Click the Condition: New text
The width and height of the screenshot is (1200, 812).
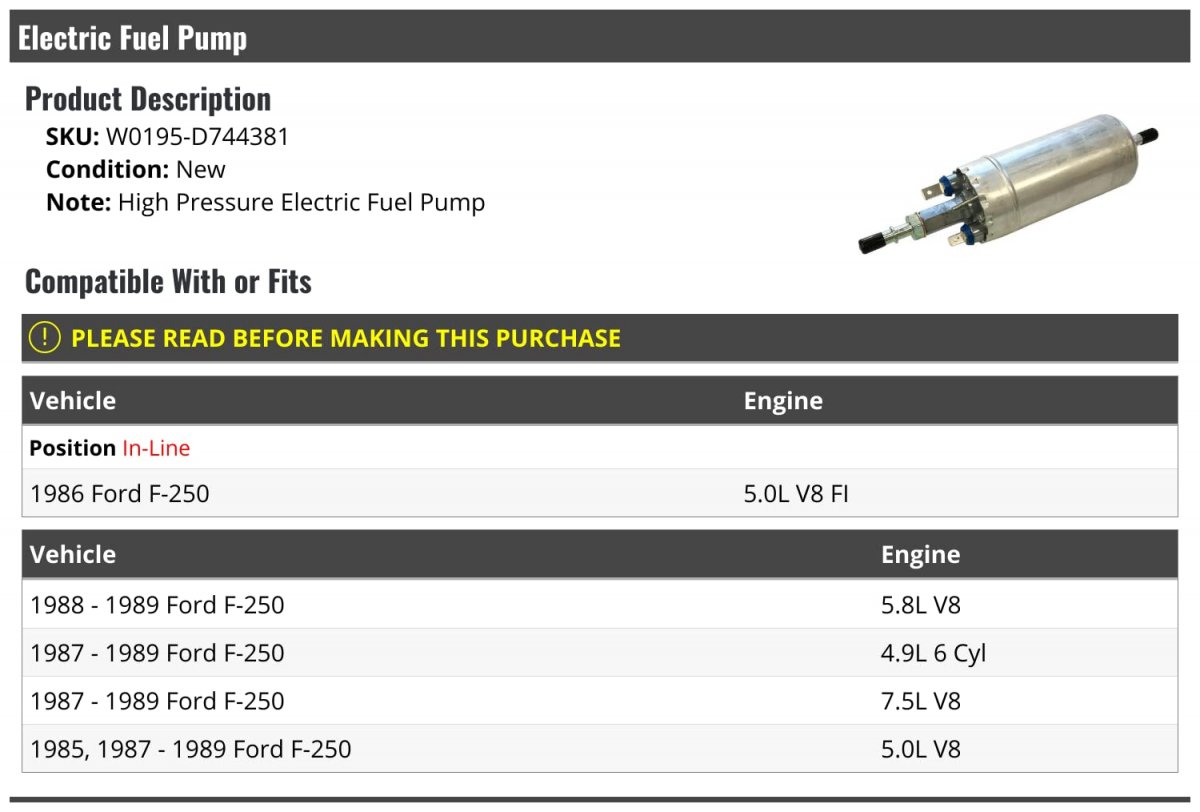click(136, 169)
